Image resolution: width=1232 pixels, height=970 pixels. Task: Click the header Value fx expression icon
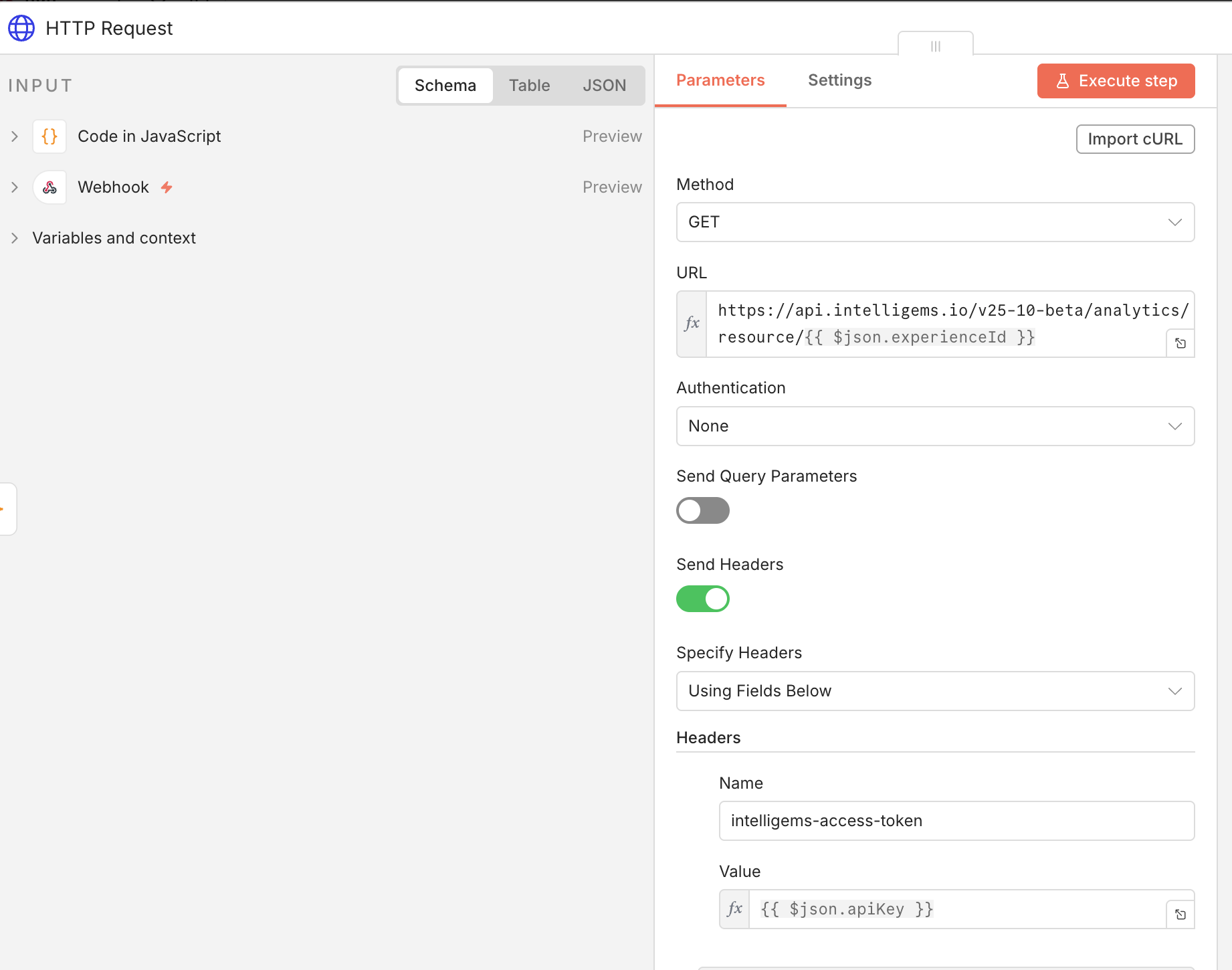pos(734,909)
